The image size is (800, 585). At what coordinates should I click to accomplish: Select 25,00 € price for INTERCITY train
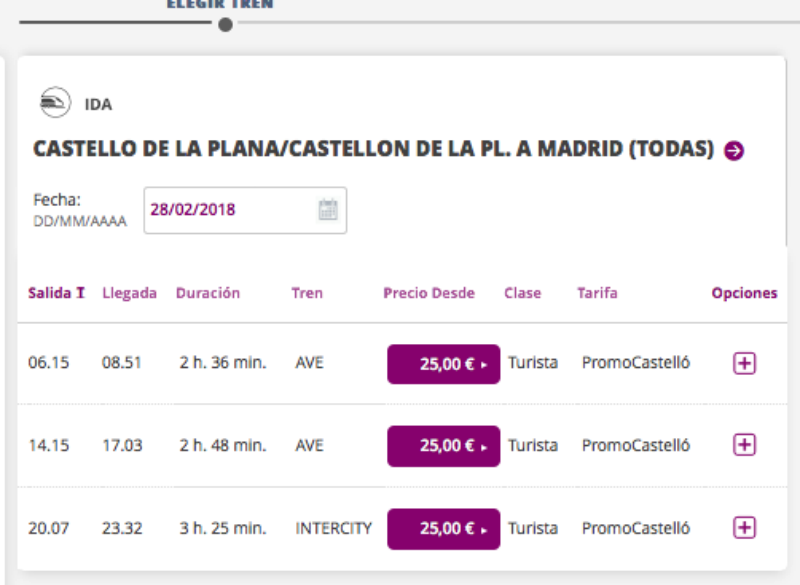click(x=443, y=528)
